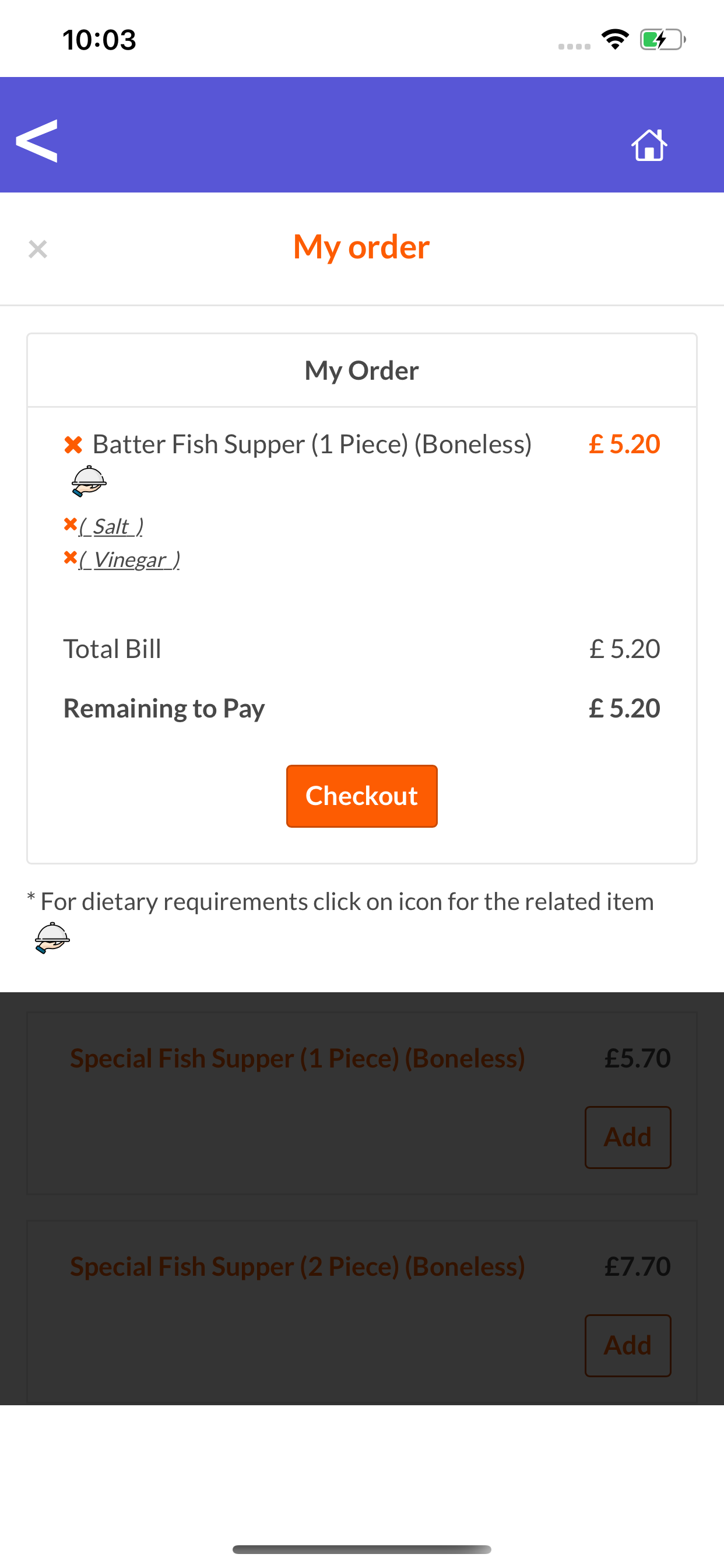
Task: Select Special Fish Supper (2 Piece) title
Action: pyautogui.click(x=297, y=1266)
